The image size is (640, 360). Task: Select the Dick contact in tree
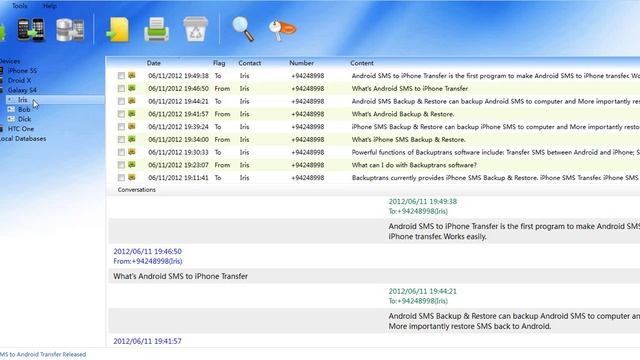(x=24, y=119)
